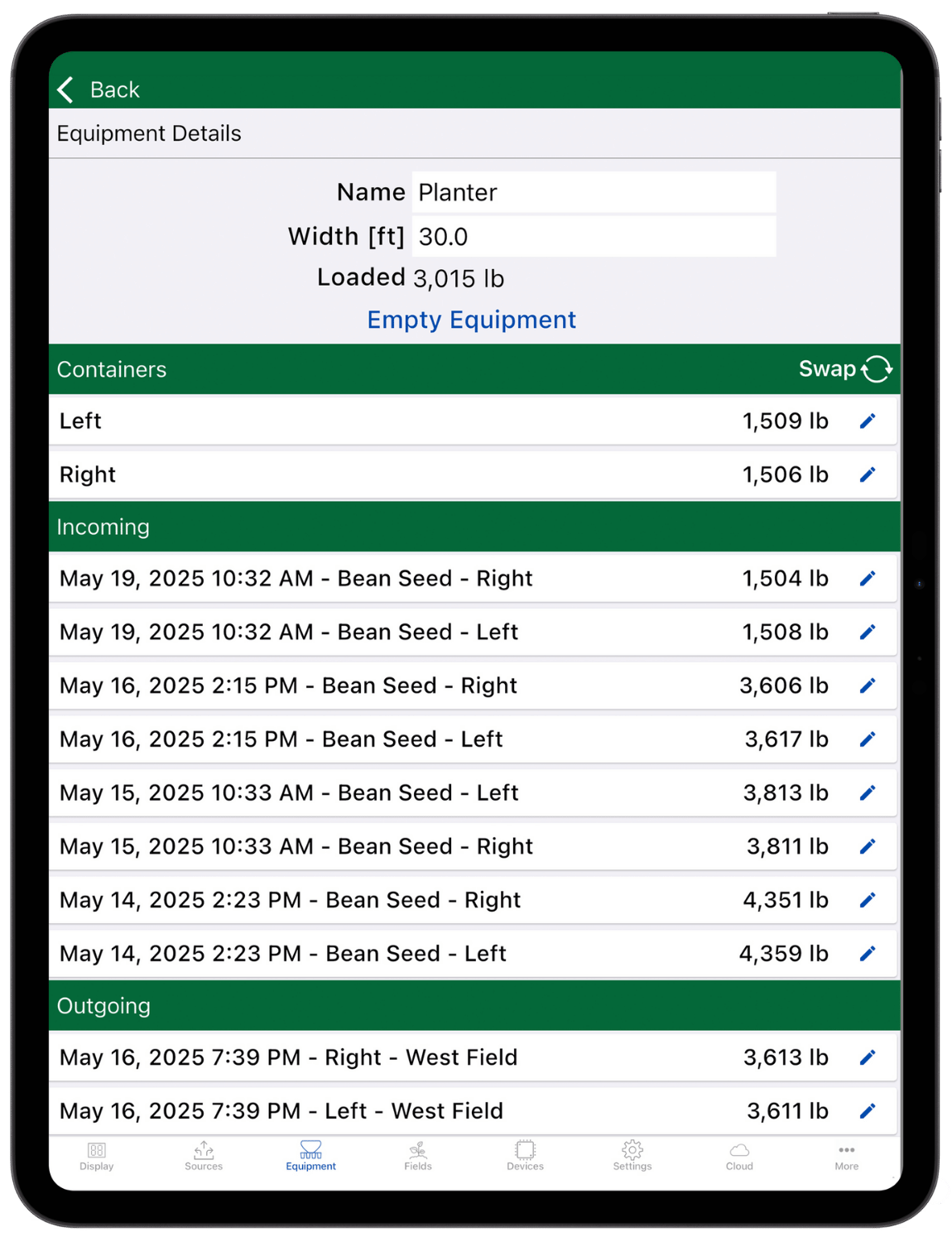Edit the May 19 Bean Seed Right entry
Viewport: 952px width, 1242px height.
coord(868,578)
